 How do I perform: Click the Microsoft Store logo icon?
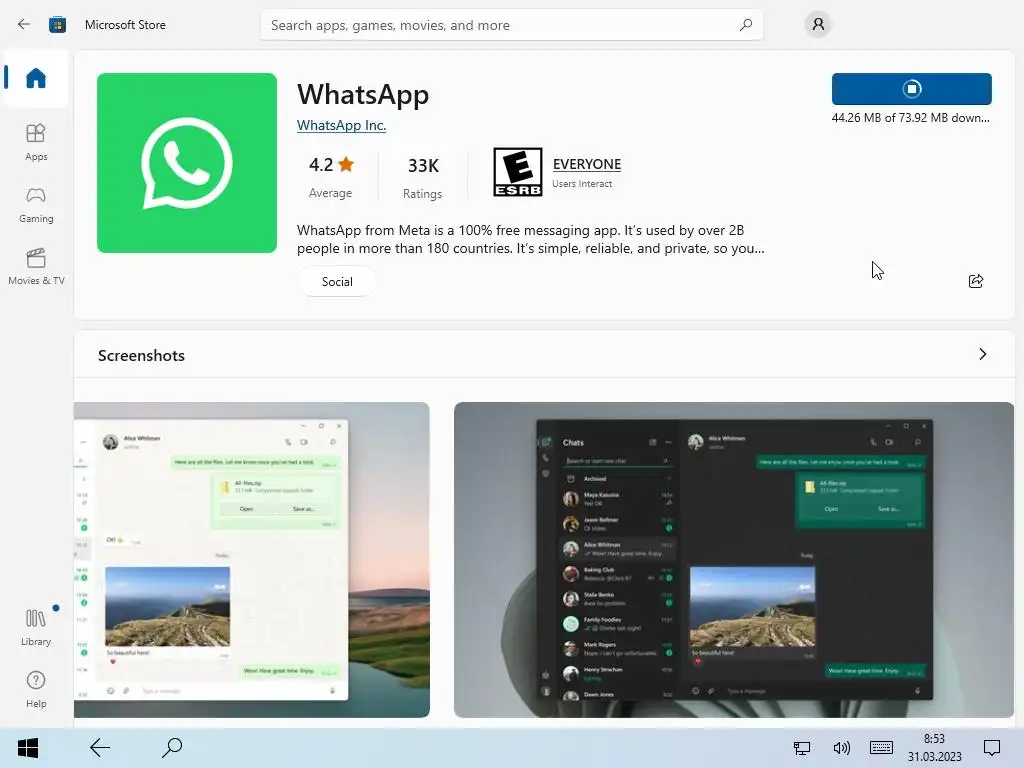click(x=57, y=25)
